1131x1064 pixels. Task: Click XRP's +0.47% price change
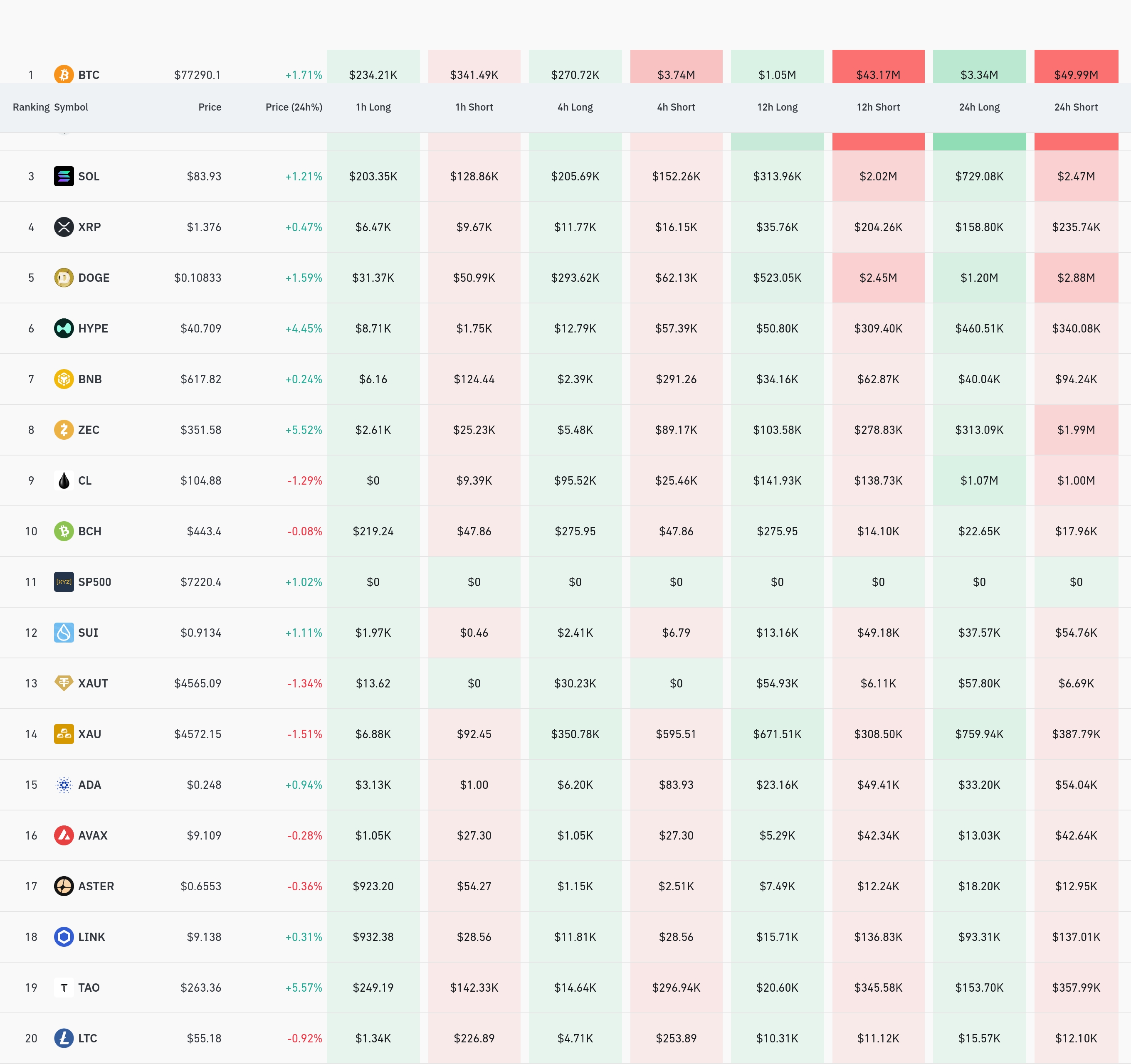coord(304,227)
